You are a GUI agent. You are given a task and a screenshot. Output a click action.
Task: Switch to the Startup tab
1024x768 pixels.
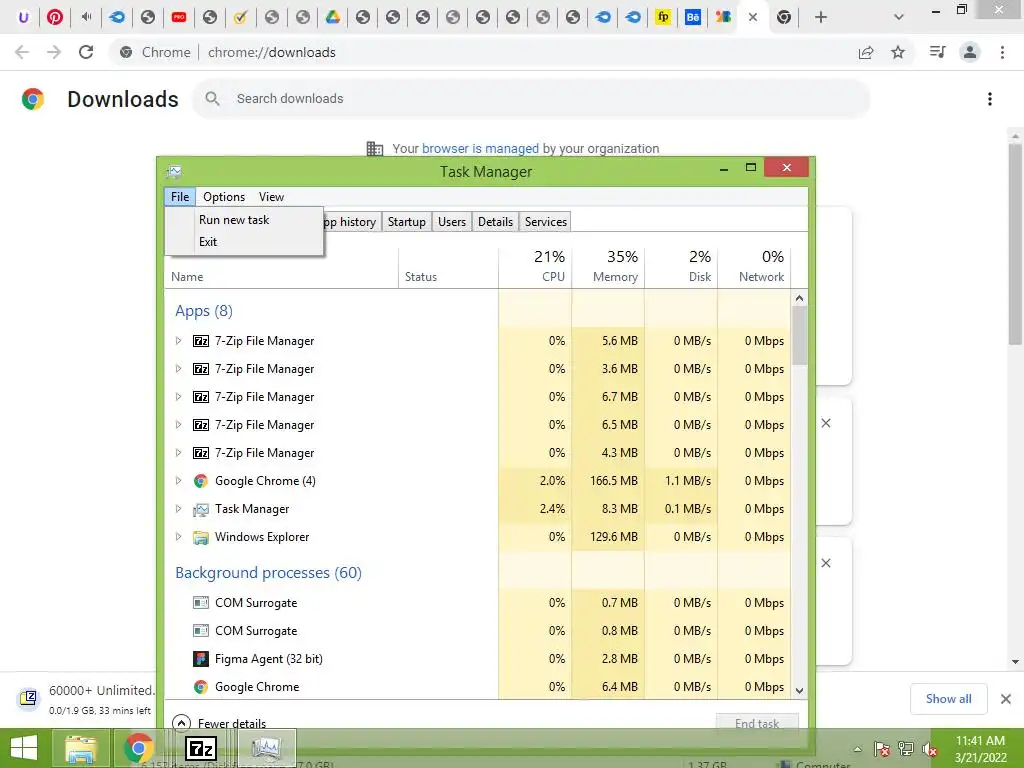406,221
